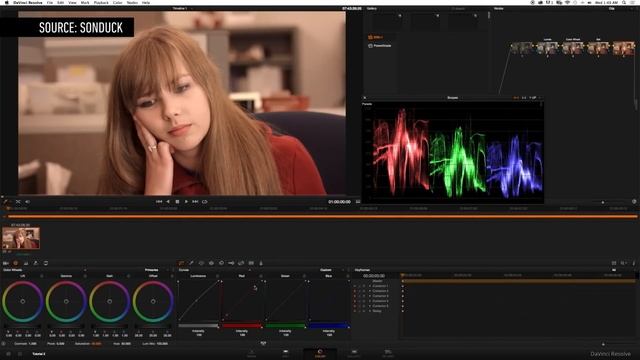Toggle the first lock icon for Corrector 2
640x360 pixels.
(x=355, y=291)
